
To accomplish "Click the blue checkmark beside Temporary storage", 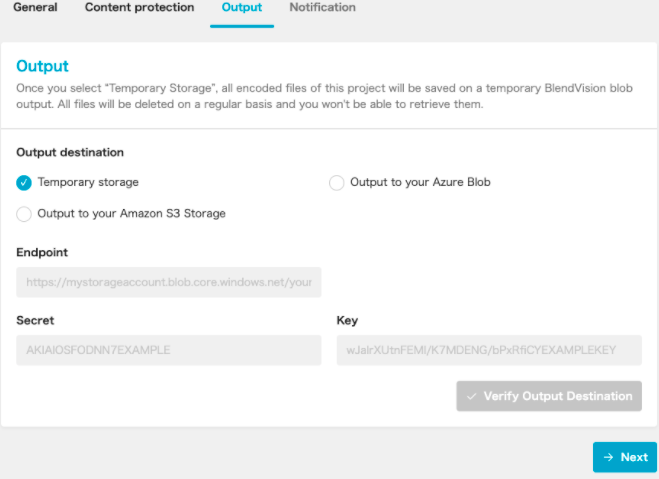I will point(24,183).
